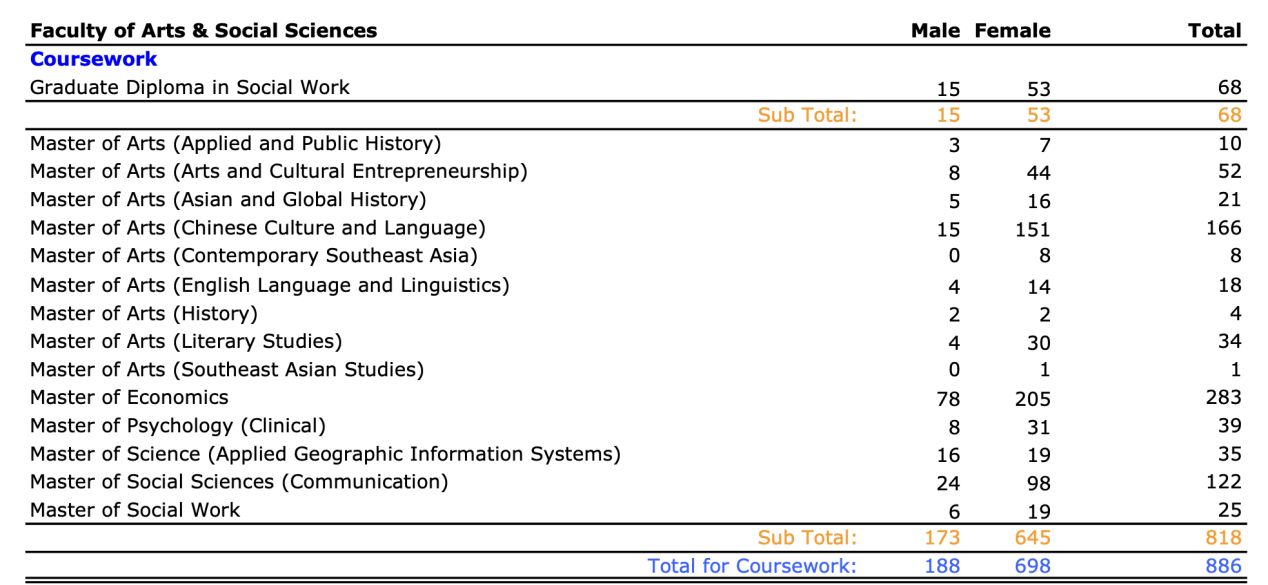Image resolution: width=1268 pixels, height=585 pixels.
Task: Select the Master of Social Work row
Action: [x=135, y=510]
